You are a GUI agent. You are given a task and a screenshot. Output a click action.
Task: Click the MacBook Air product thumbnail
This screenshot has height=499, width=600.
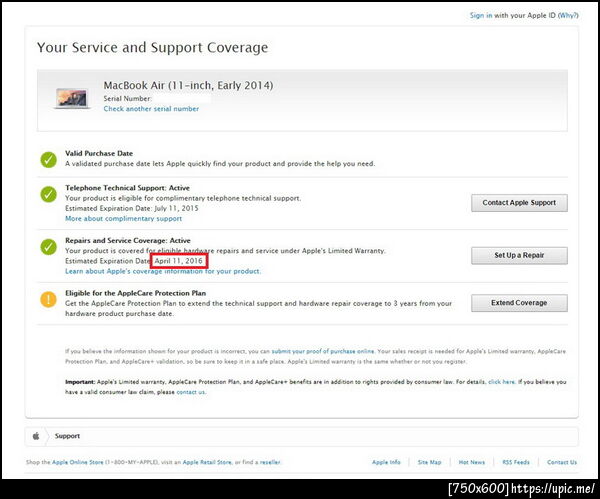[72, 98]
